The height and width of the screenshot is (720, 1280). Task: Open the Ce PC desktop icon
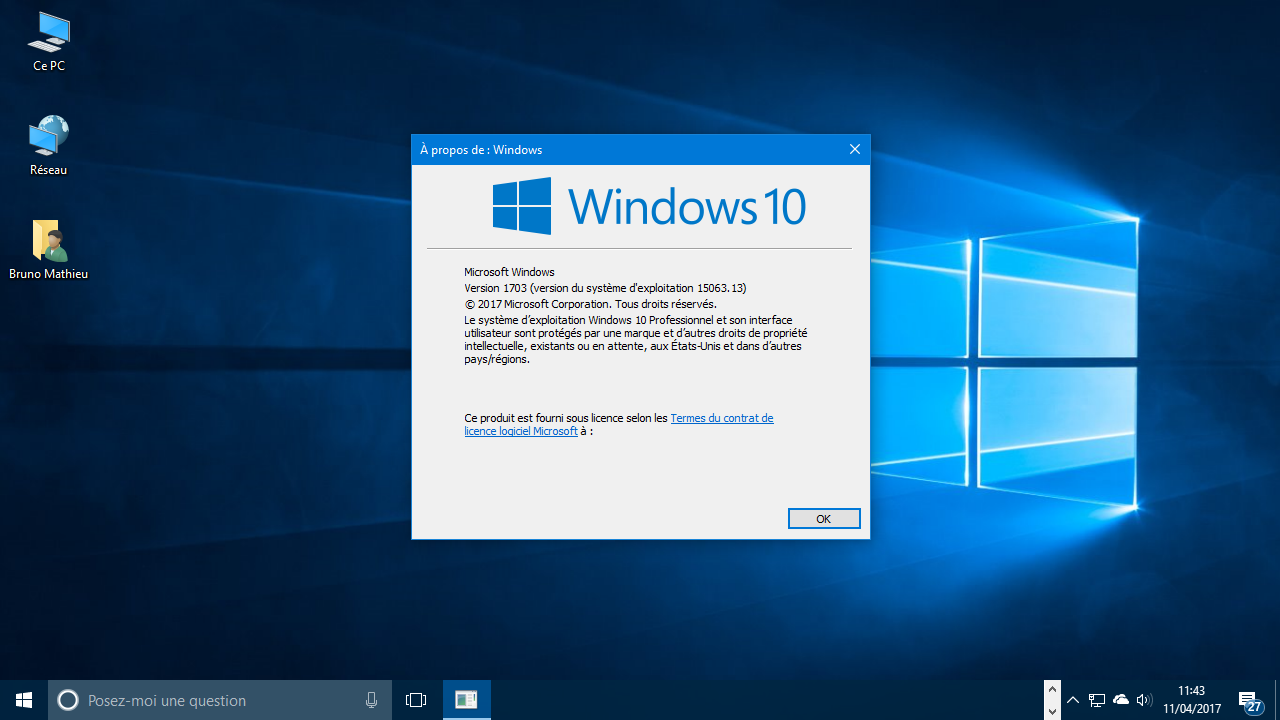(48, 42)
